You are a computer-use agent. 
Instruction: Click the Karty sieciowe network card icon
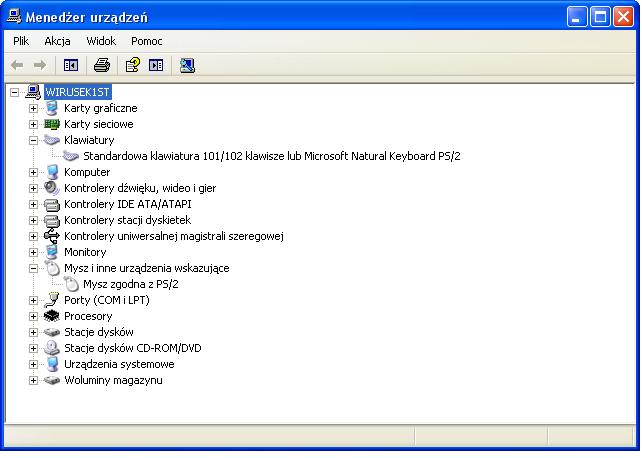tap(52, 124)
